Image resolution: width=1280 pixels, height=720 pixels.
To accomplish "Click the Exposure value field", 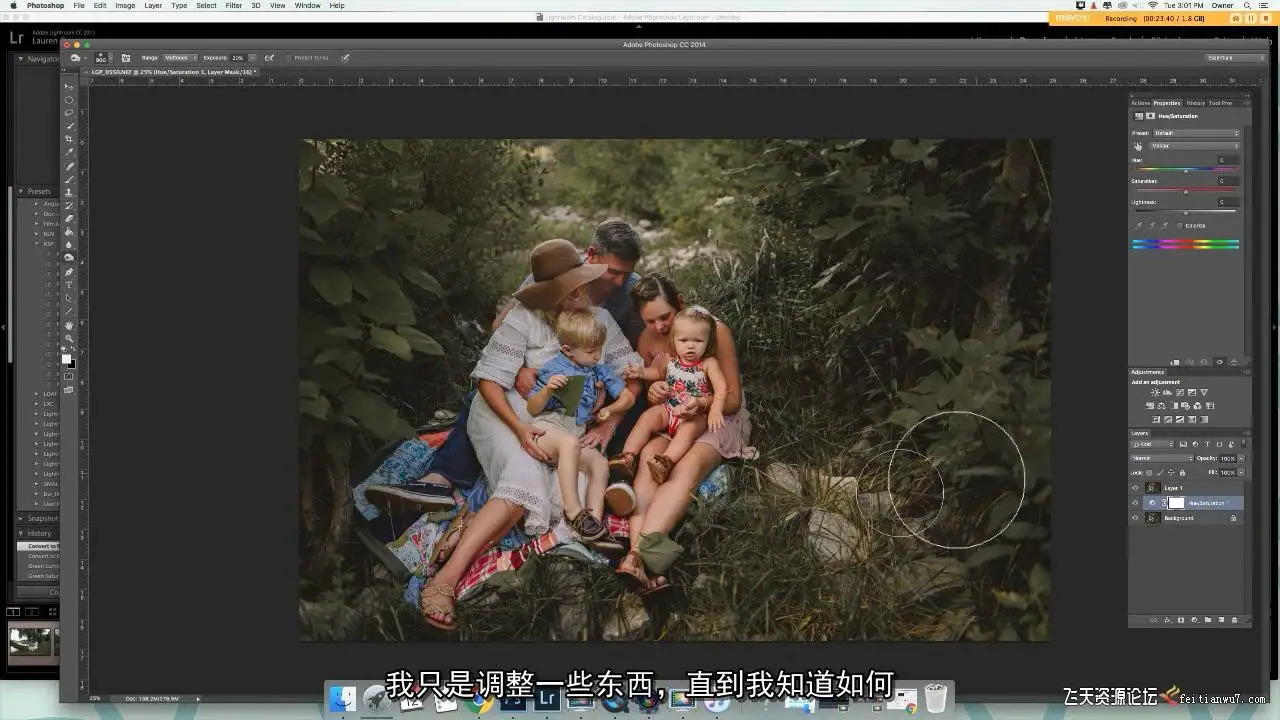I will [238, 58].
